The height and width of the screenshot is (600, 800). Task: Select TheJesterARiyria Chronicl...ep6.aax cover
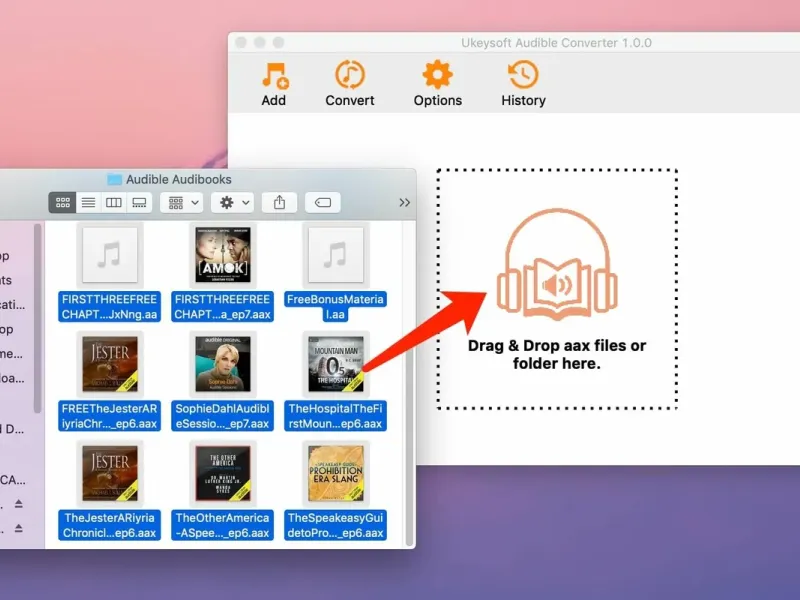click(x=110, y=473)
